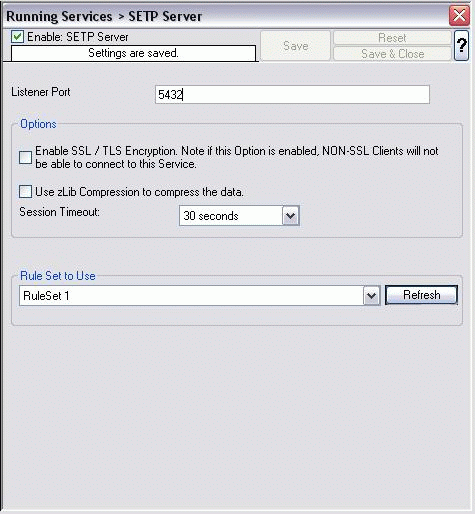475x514 pixels.
Task: Click the Running Services breadcrumb title
Action: 59,16
